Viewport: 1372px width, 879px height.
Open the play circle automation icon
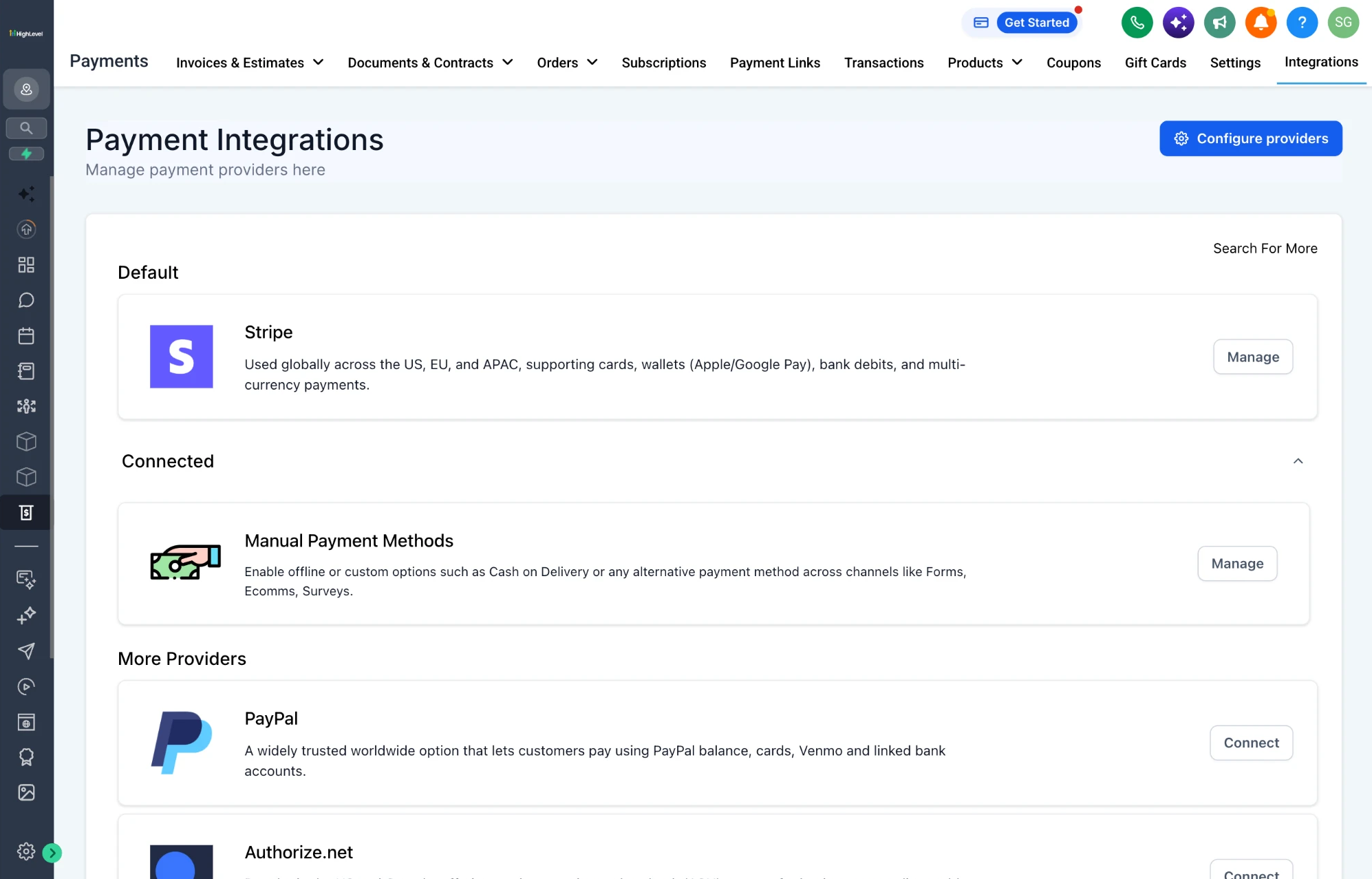(x=26, y=686)
